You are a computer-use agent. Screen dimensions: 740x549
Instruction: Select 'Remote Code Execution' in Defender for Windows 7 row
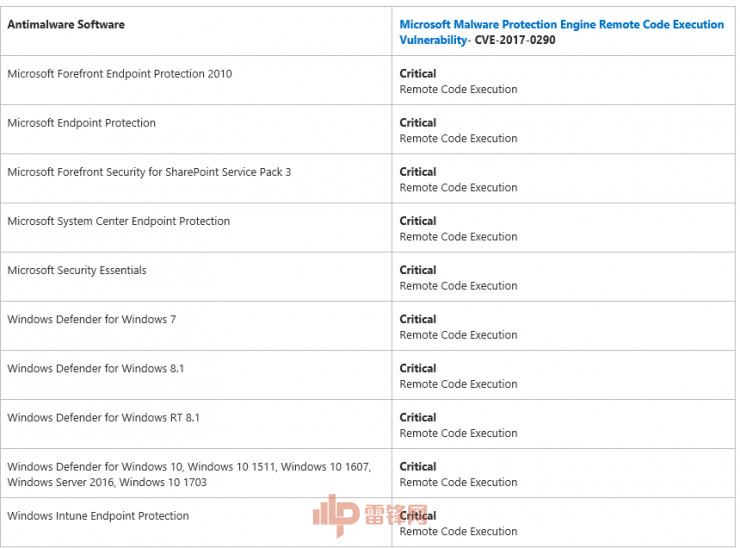click(x=458, y=335)
